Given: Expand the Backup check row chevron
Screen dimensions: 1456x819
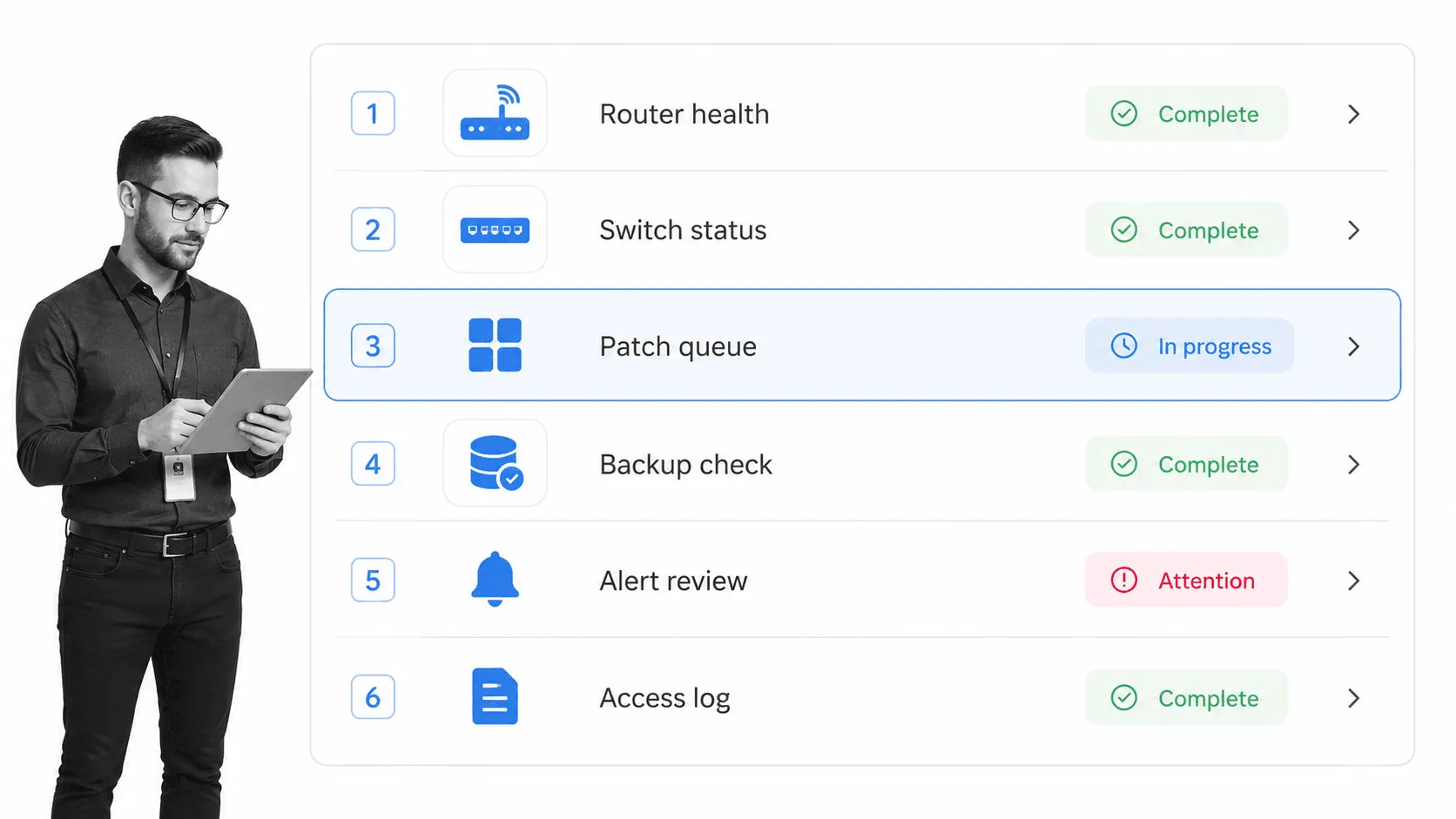Looking at the screenshot, I should click(1353, 464).
